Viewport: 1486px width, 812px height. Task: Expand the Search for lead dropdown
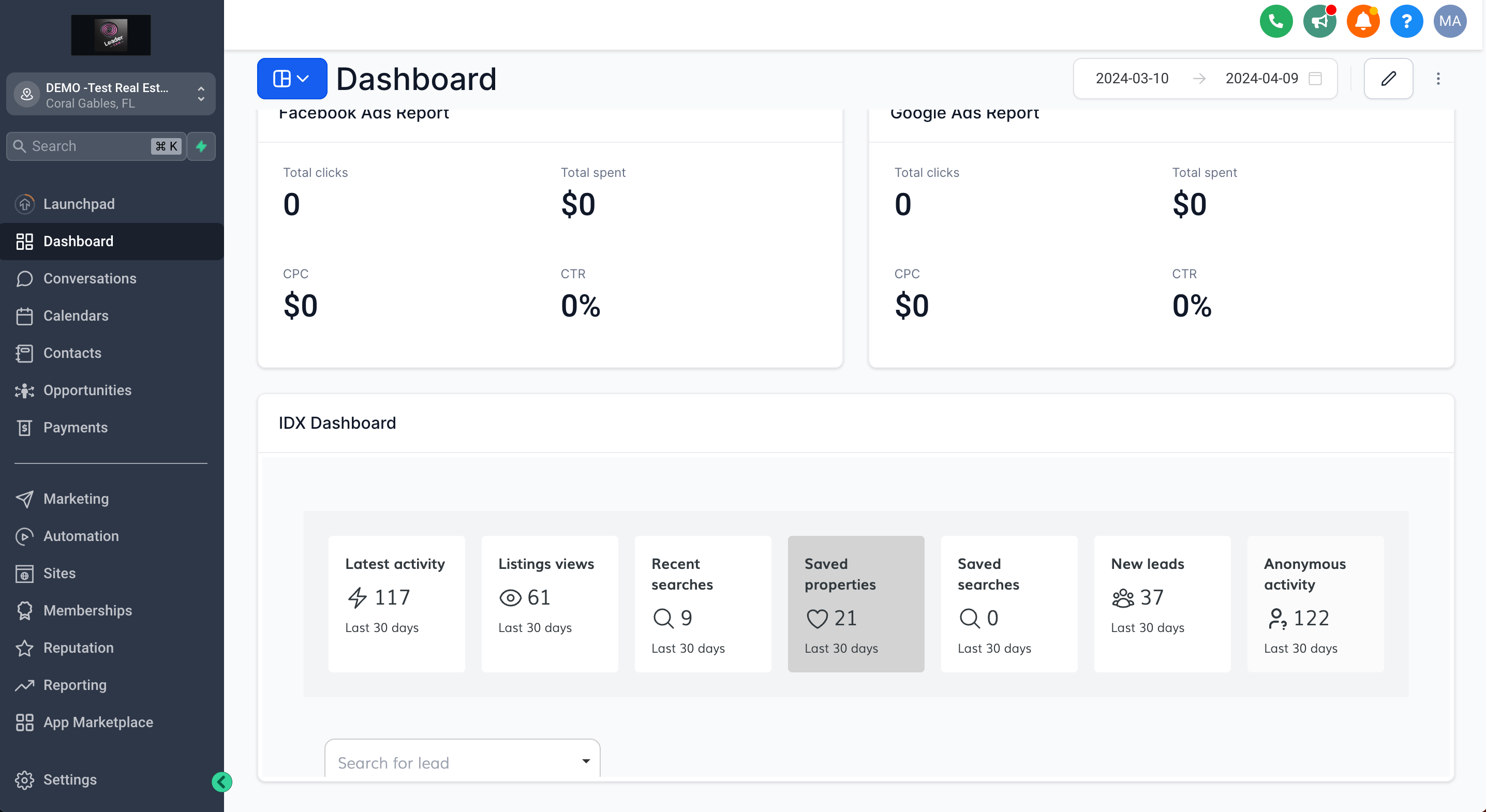[x=586, y=761]
